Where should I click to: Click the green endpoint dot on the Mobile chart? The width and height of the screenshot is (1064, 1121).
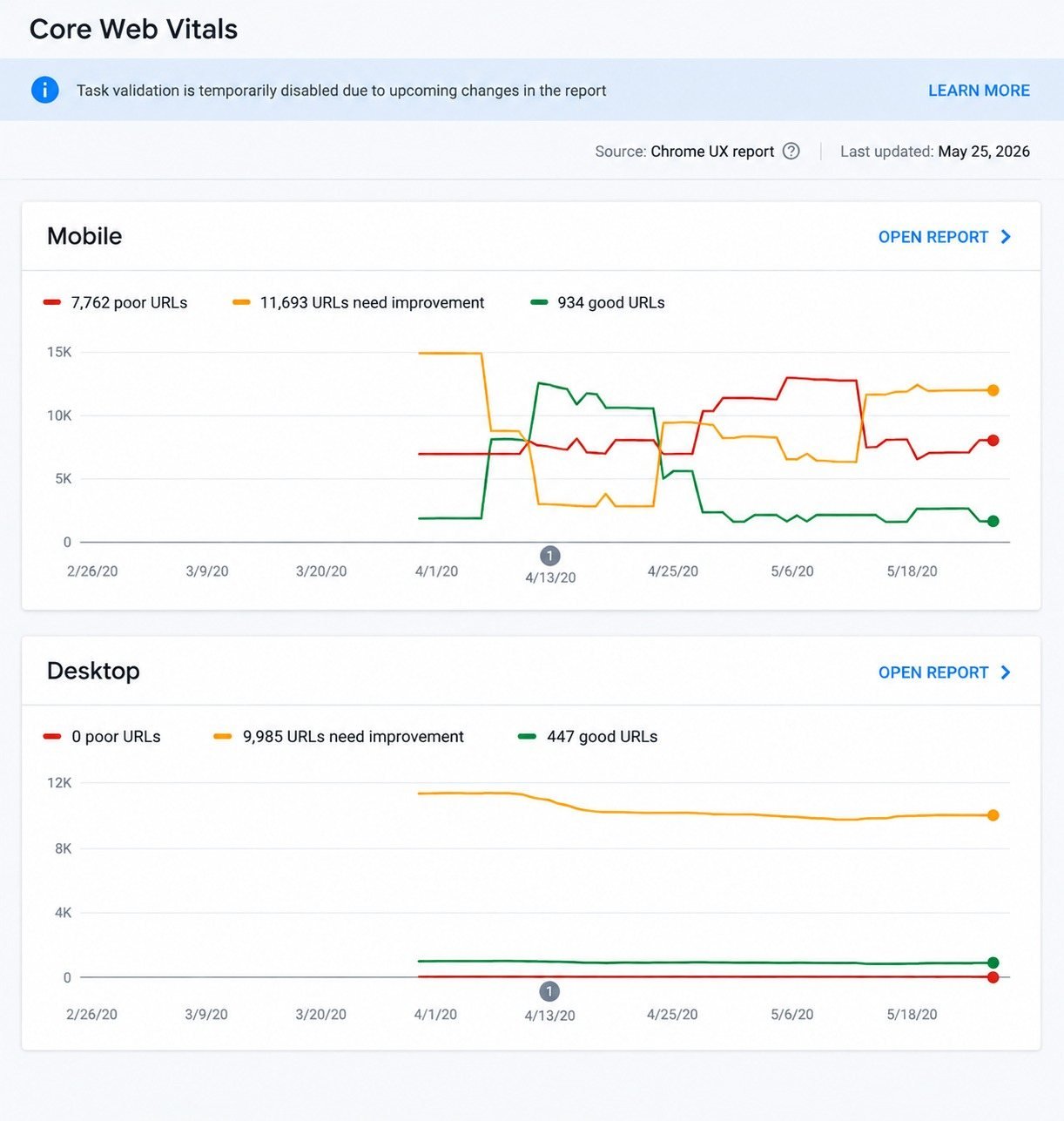993,521
